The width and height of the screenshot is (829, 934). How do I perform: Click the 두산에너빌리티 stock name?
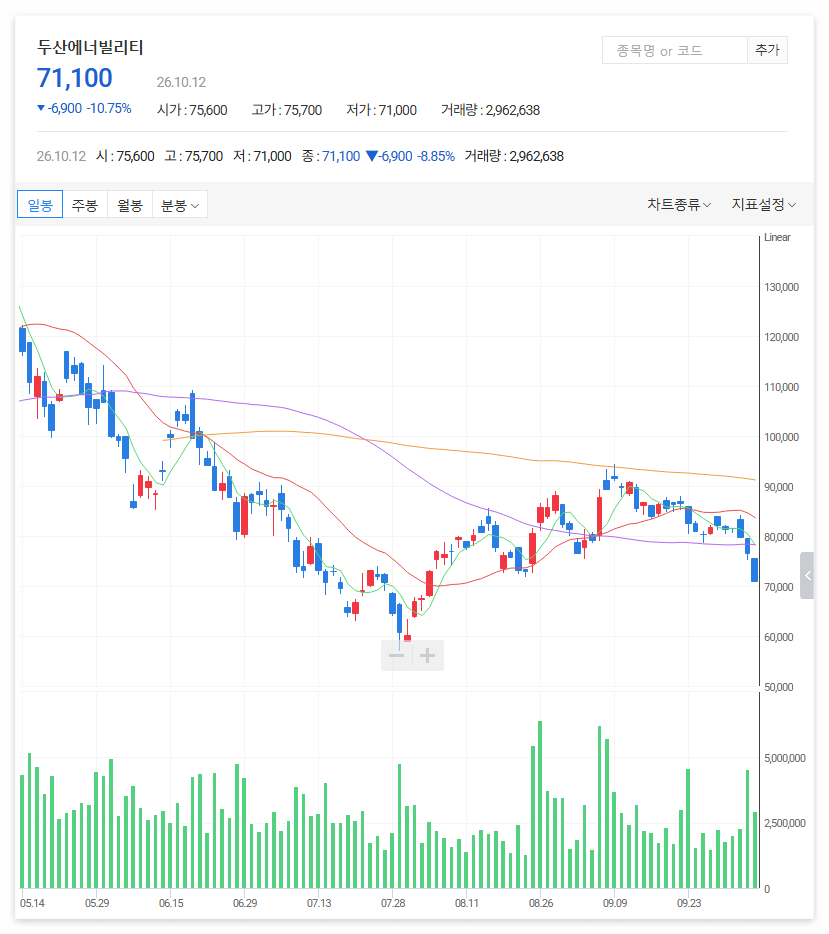tap(91, 47)
